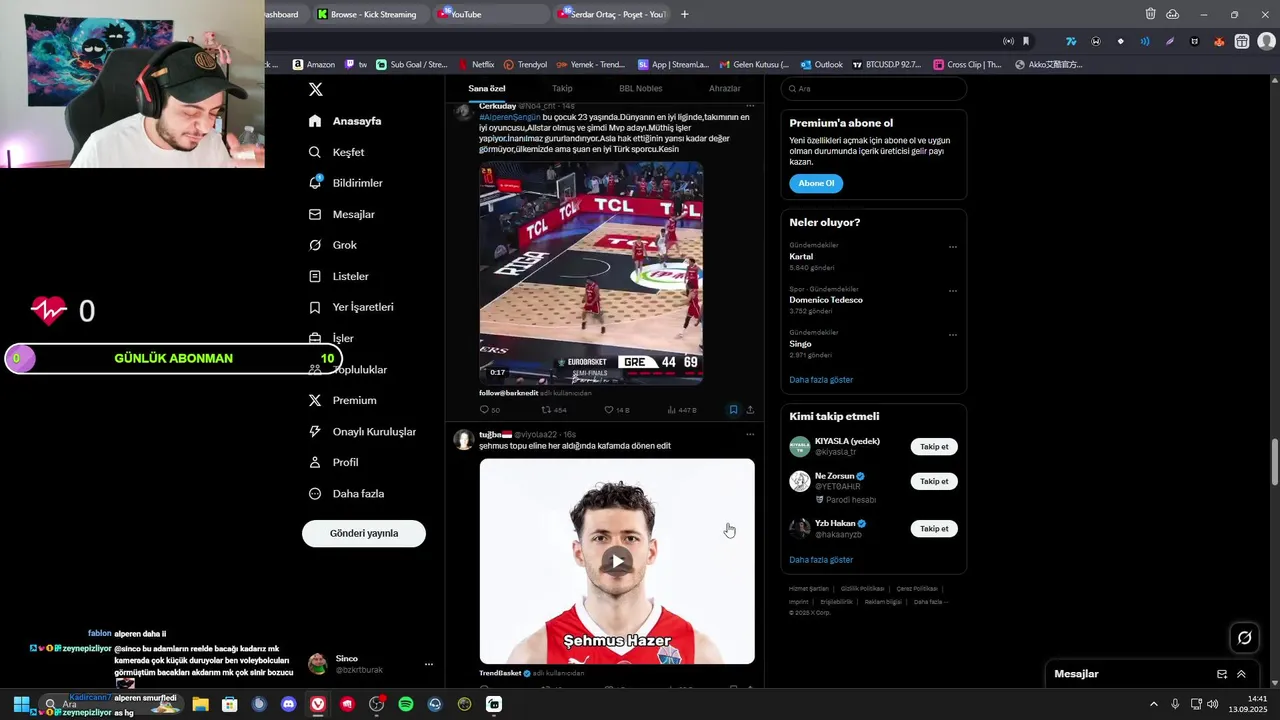
Task: Click the Ara search field on X
Action: click(874, 89)
